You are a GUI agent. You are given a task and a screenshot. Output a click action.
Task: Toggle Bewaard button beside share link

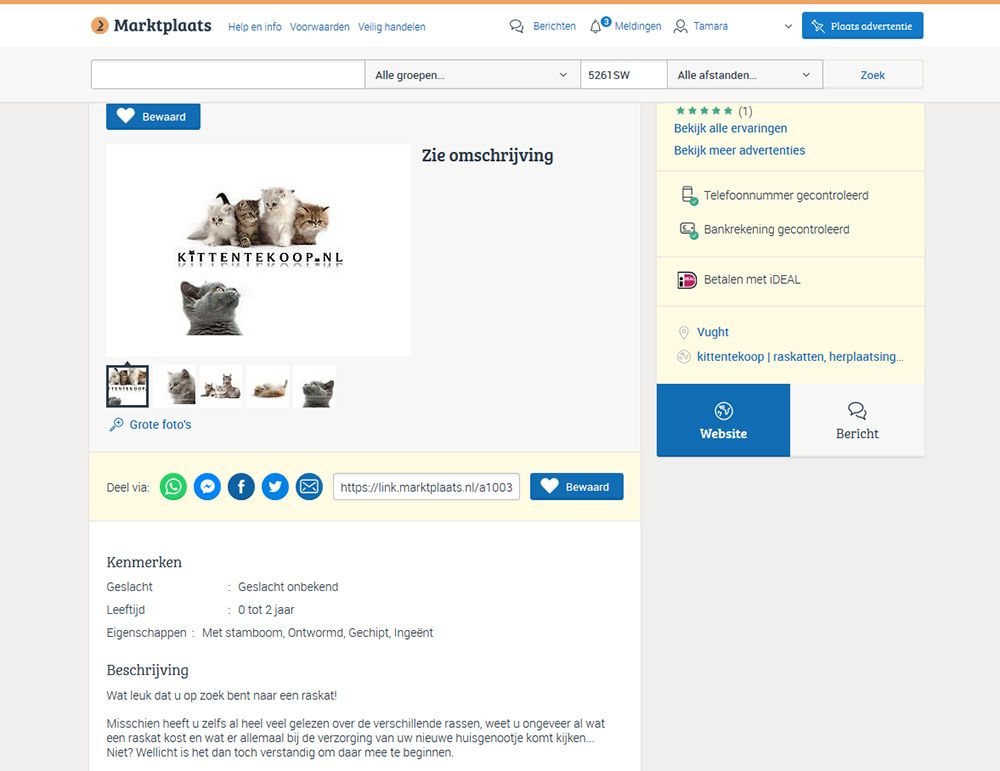tap(577, 487)
